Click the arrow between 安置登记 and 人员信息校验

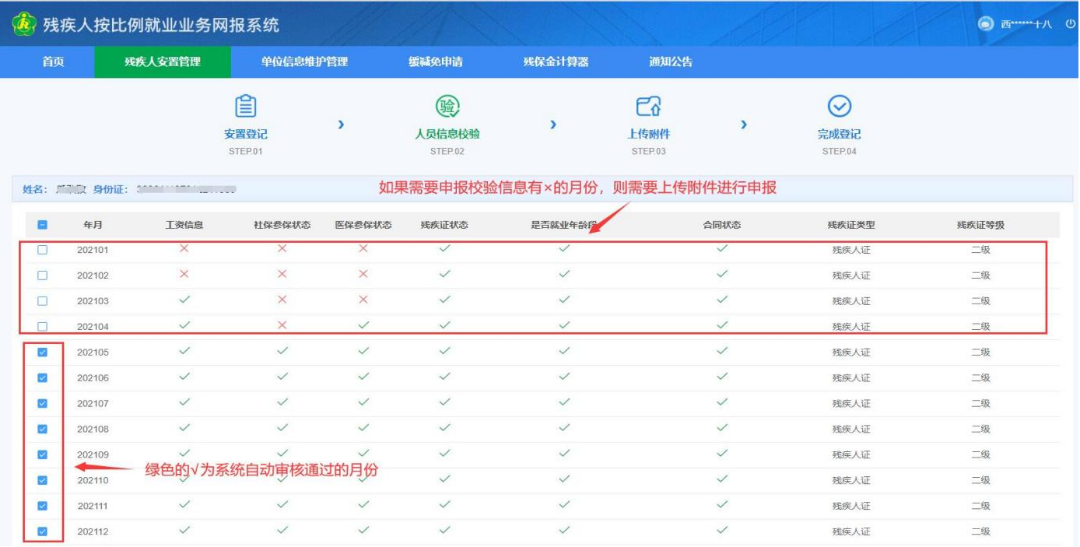click(x=341, y=125)
